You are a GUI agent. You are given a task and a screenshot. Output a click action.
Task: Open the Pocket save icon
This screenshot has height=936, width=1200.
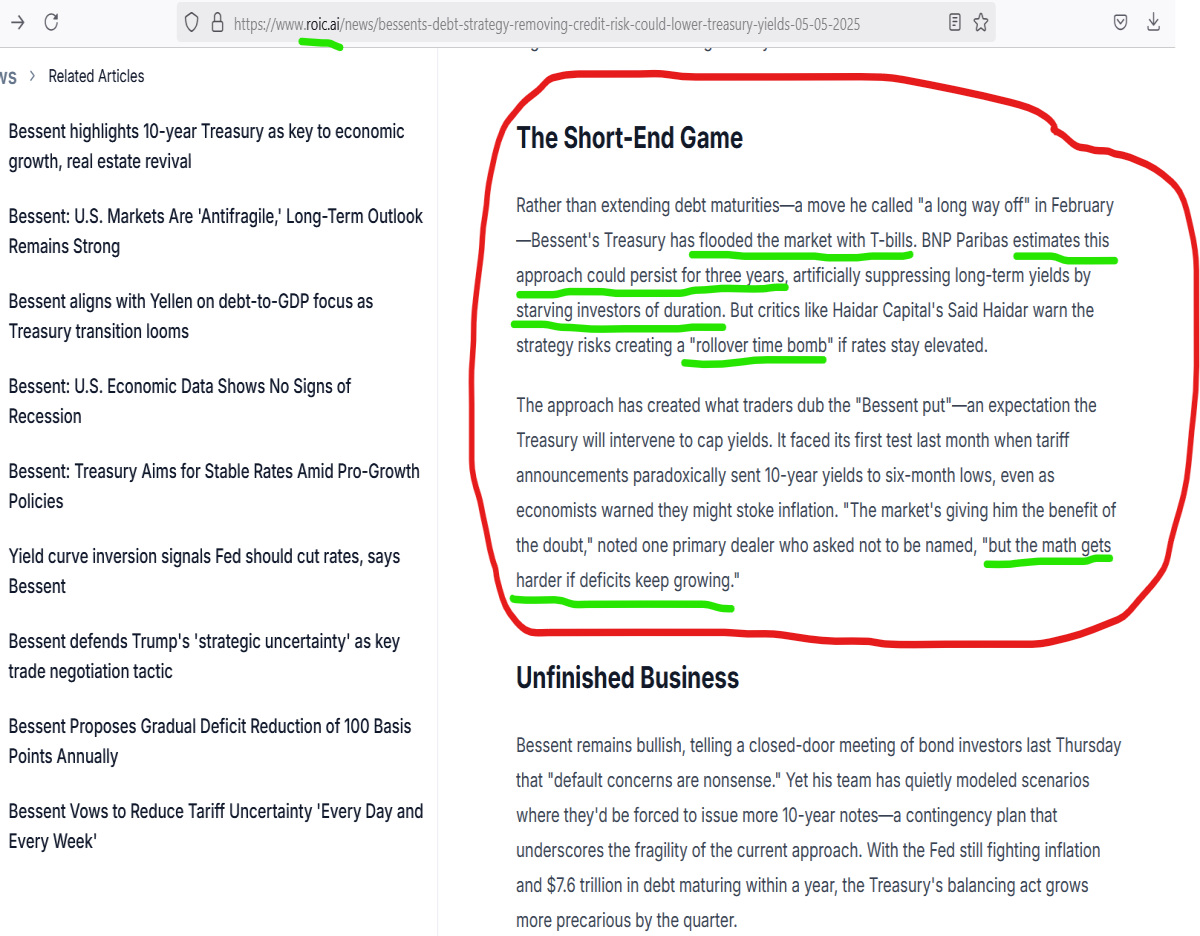[x=1122, y=22]
